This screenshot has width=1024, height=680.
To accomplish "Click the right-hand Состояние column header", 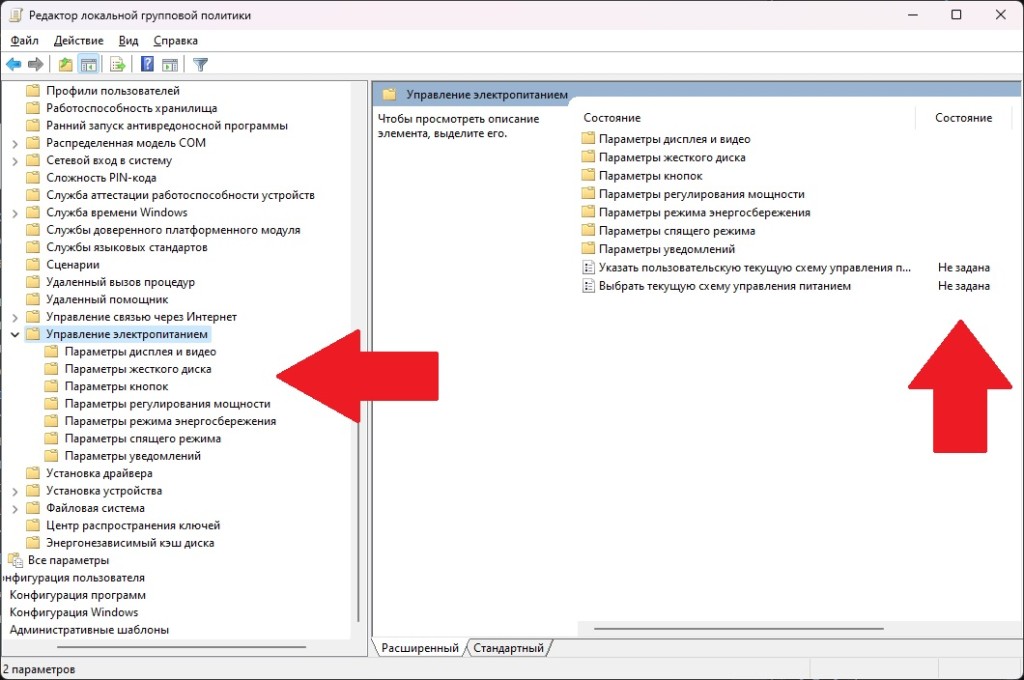I will (x=963, y=118).
